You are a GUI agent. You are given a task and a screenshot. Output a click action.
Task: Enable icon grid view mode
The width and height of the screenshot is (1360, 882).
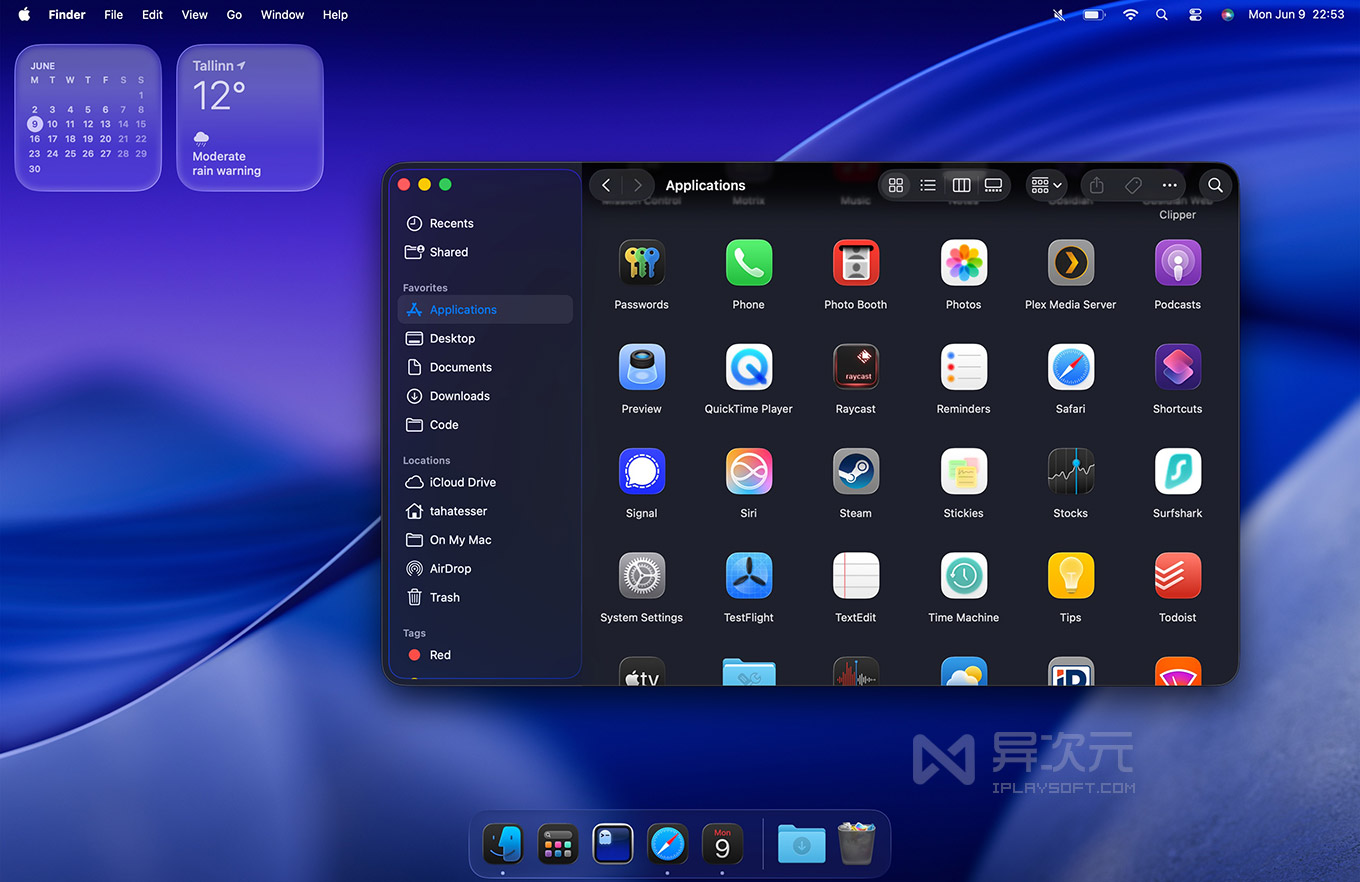(x=896, y=185)
